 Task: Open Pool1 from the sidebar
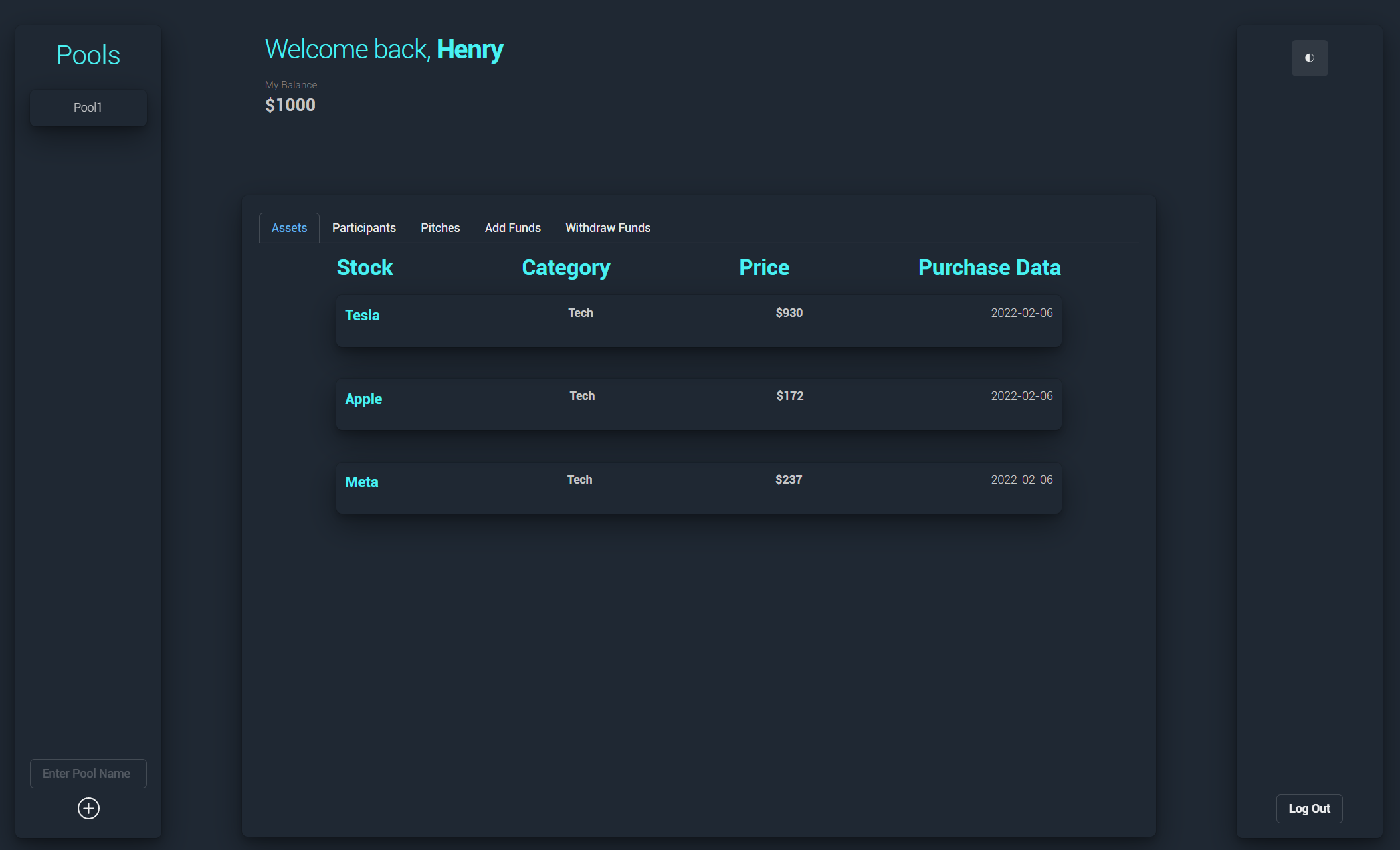[x=88, y=107]
